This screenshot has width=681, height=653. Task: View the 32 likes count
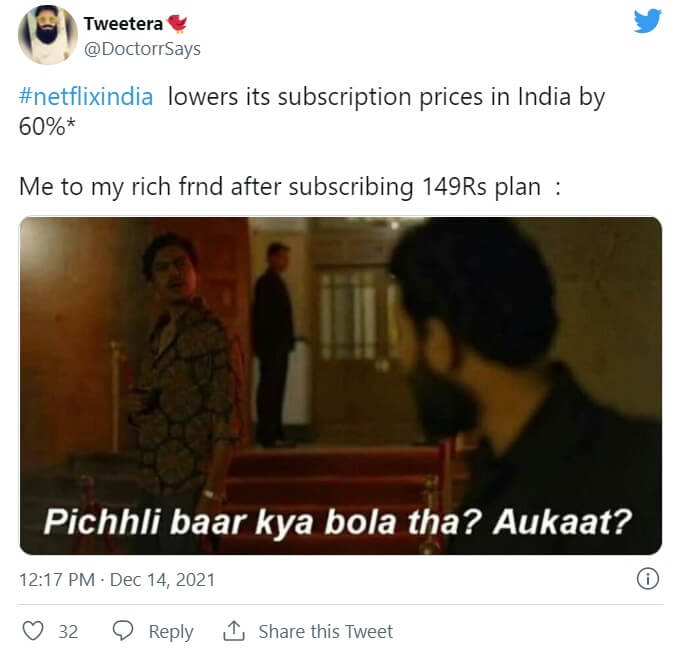click(x=68, y=632)
